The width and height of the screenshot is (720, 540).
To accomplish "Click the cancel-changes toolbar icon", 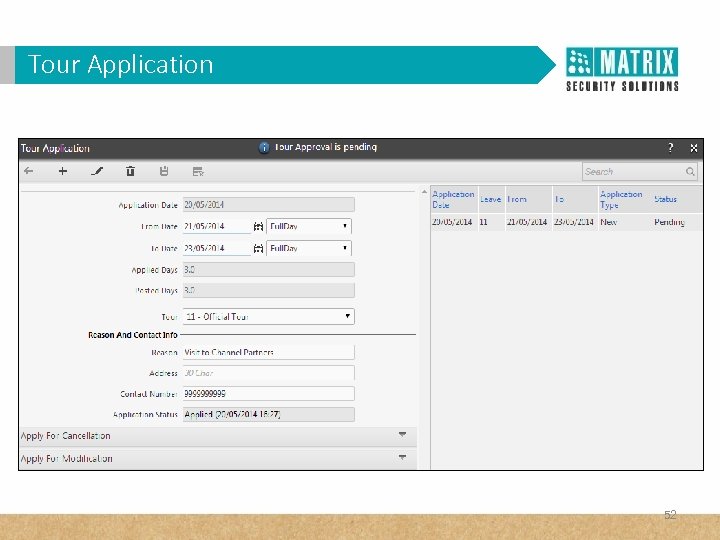I will point(198,172).
